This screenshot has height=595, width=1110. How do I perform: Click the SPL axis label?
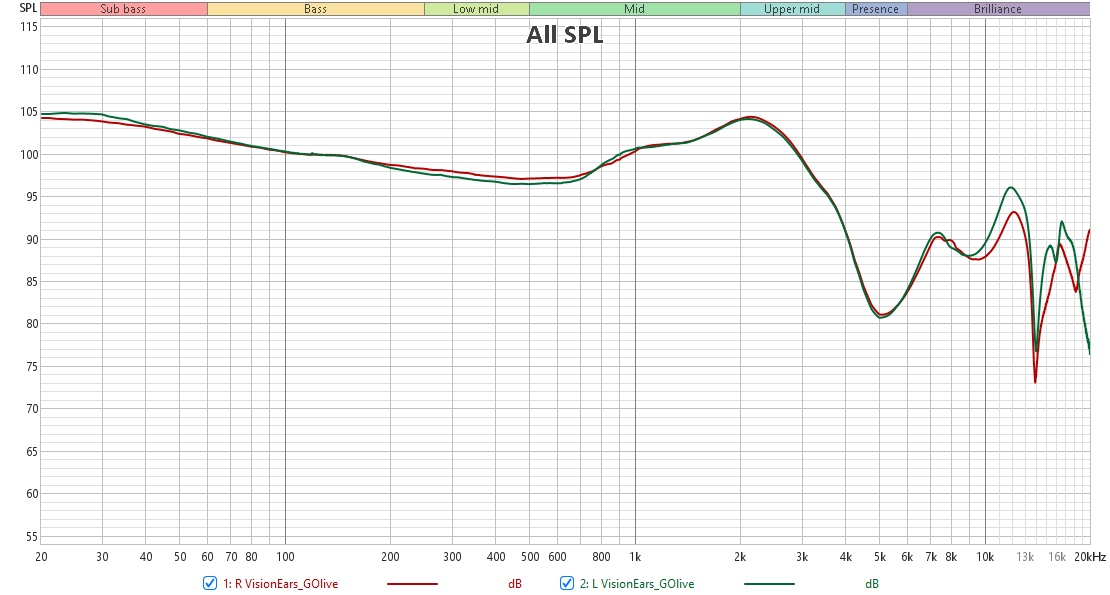[28, 8]
